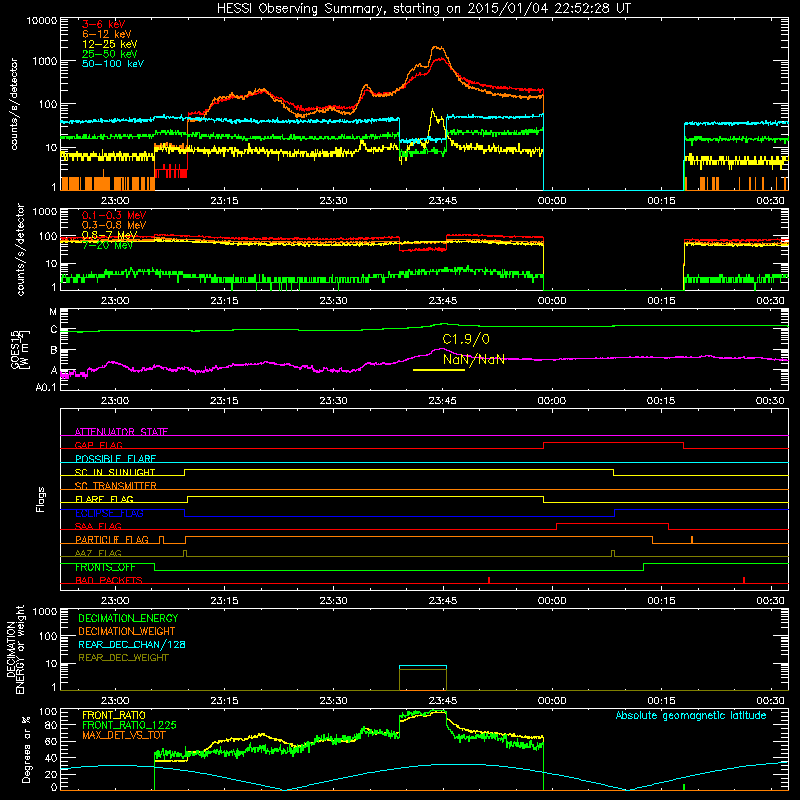Click the 00:30 tick under the decimation plot
The width and height of the screenshot is (800, 800).
click(x=770, y=701)
